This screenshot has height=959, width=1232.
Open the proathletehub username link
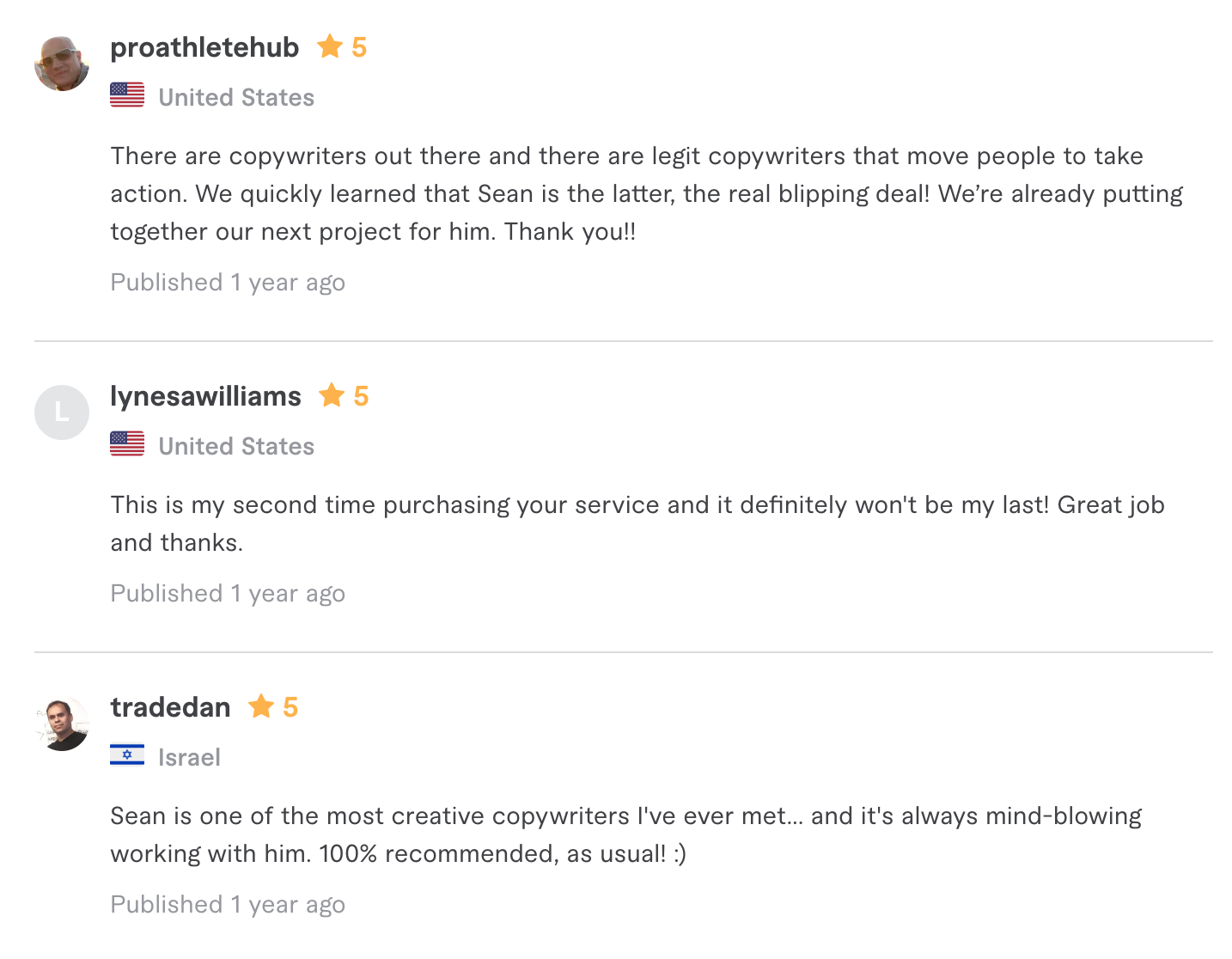204,47
